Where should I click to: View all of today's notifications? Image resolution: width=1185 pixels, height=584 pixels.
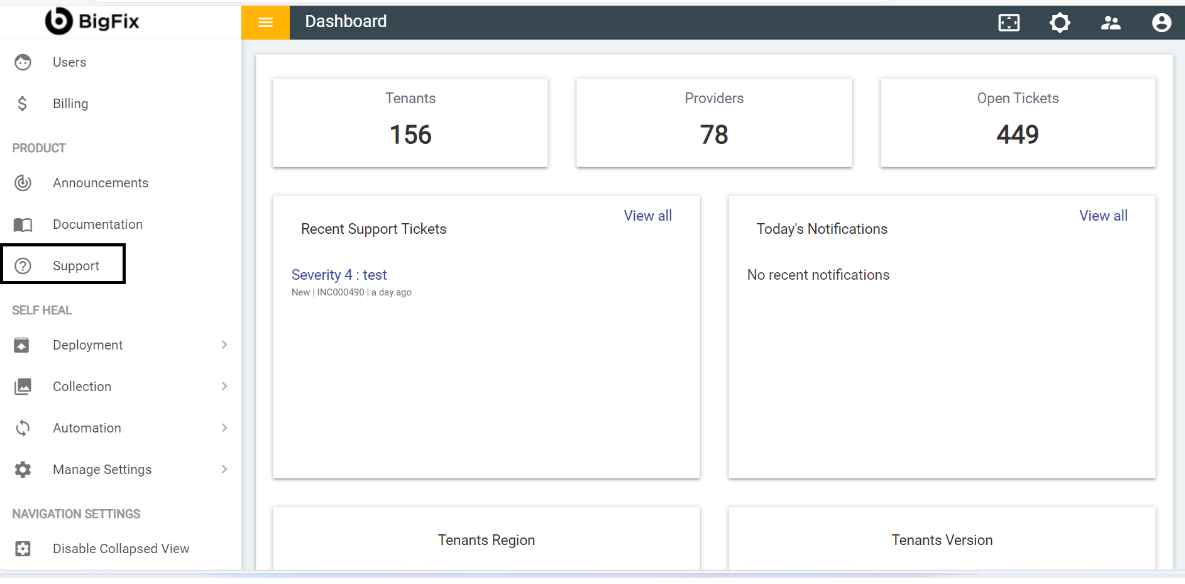point(1103,216)
